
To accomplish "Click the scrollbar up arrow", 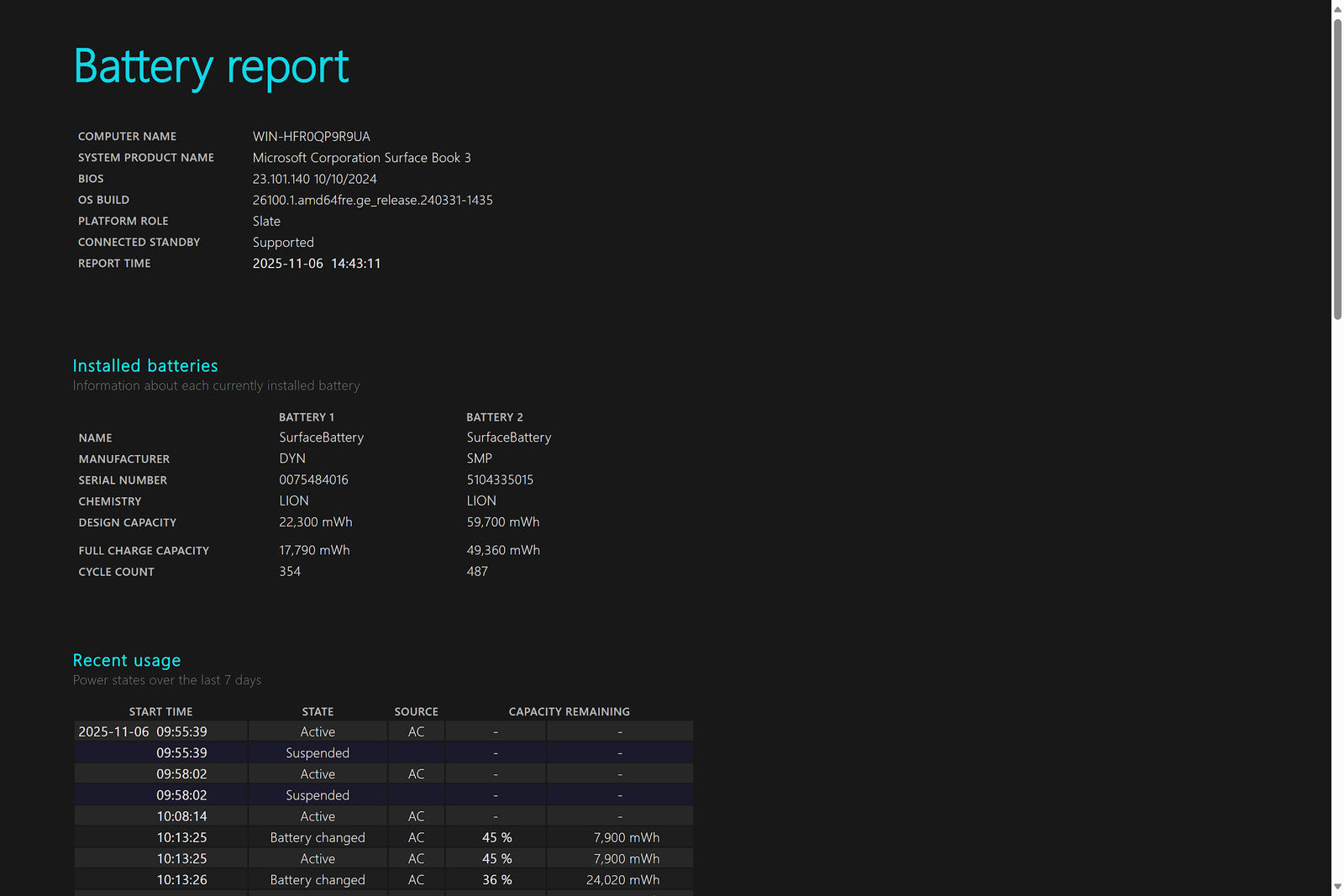I will click(x=1337, y=8).
